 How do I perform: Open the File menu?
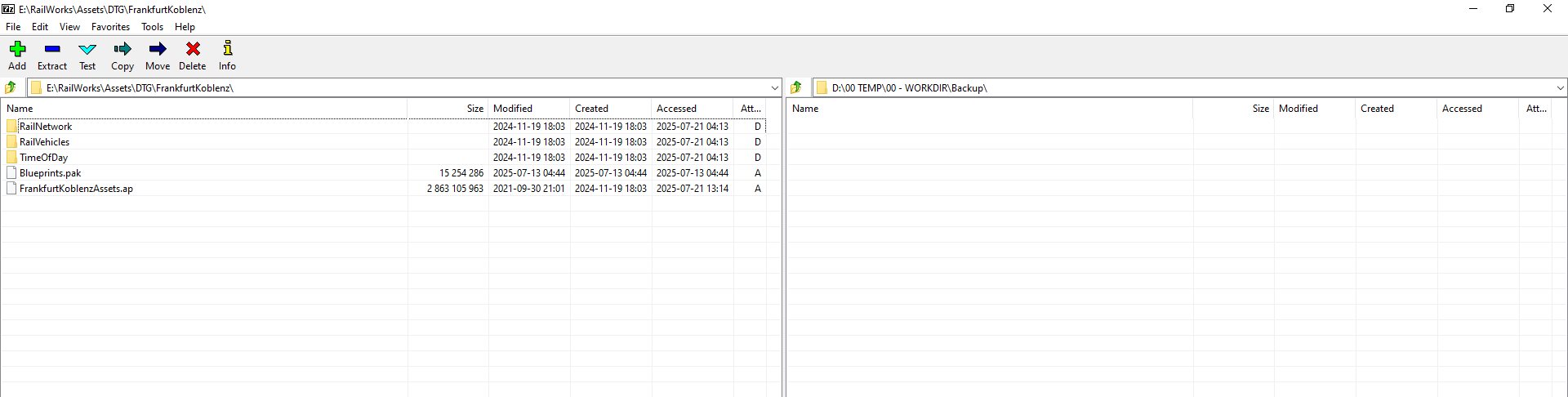tap(13, 27)
